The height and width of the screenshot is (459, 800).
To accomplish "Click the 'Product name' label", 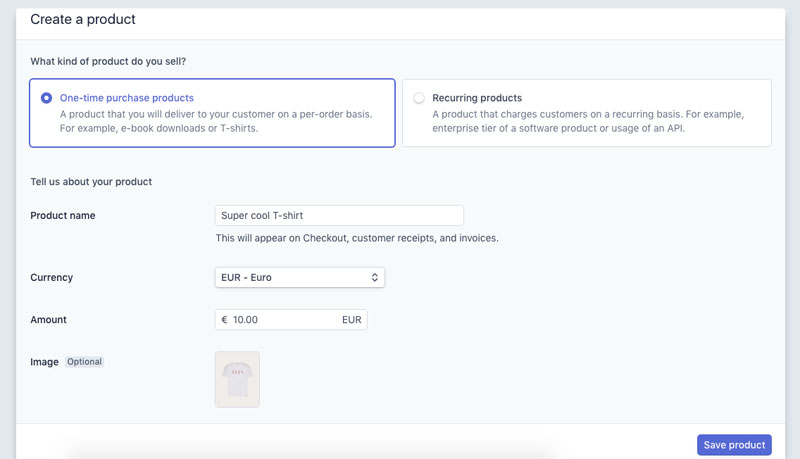I will point(63,216).
